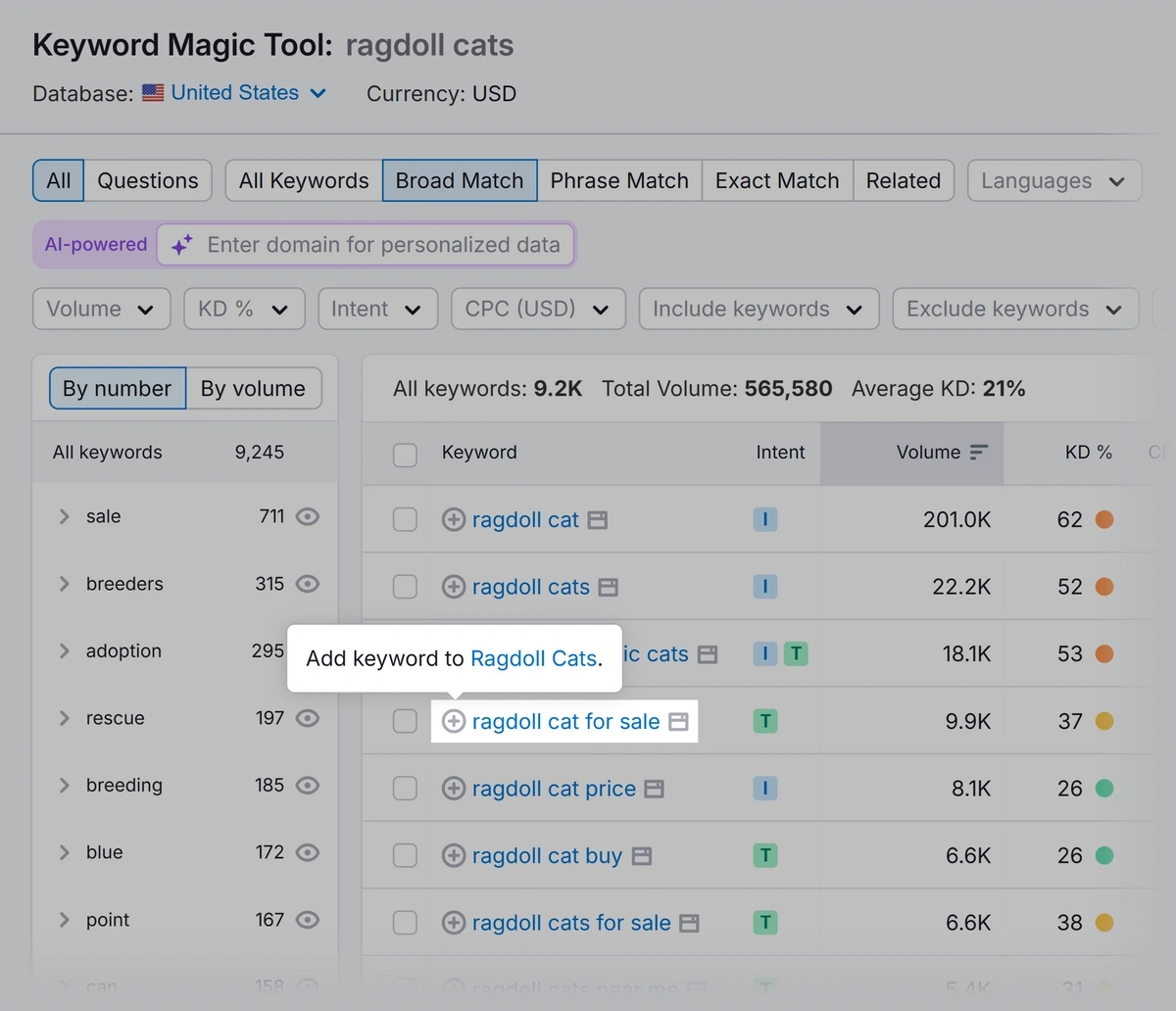Open SERP icon next to 'ragdoll cat buy'
This screenshot has height=1011, width=1176.
[642, 856]
